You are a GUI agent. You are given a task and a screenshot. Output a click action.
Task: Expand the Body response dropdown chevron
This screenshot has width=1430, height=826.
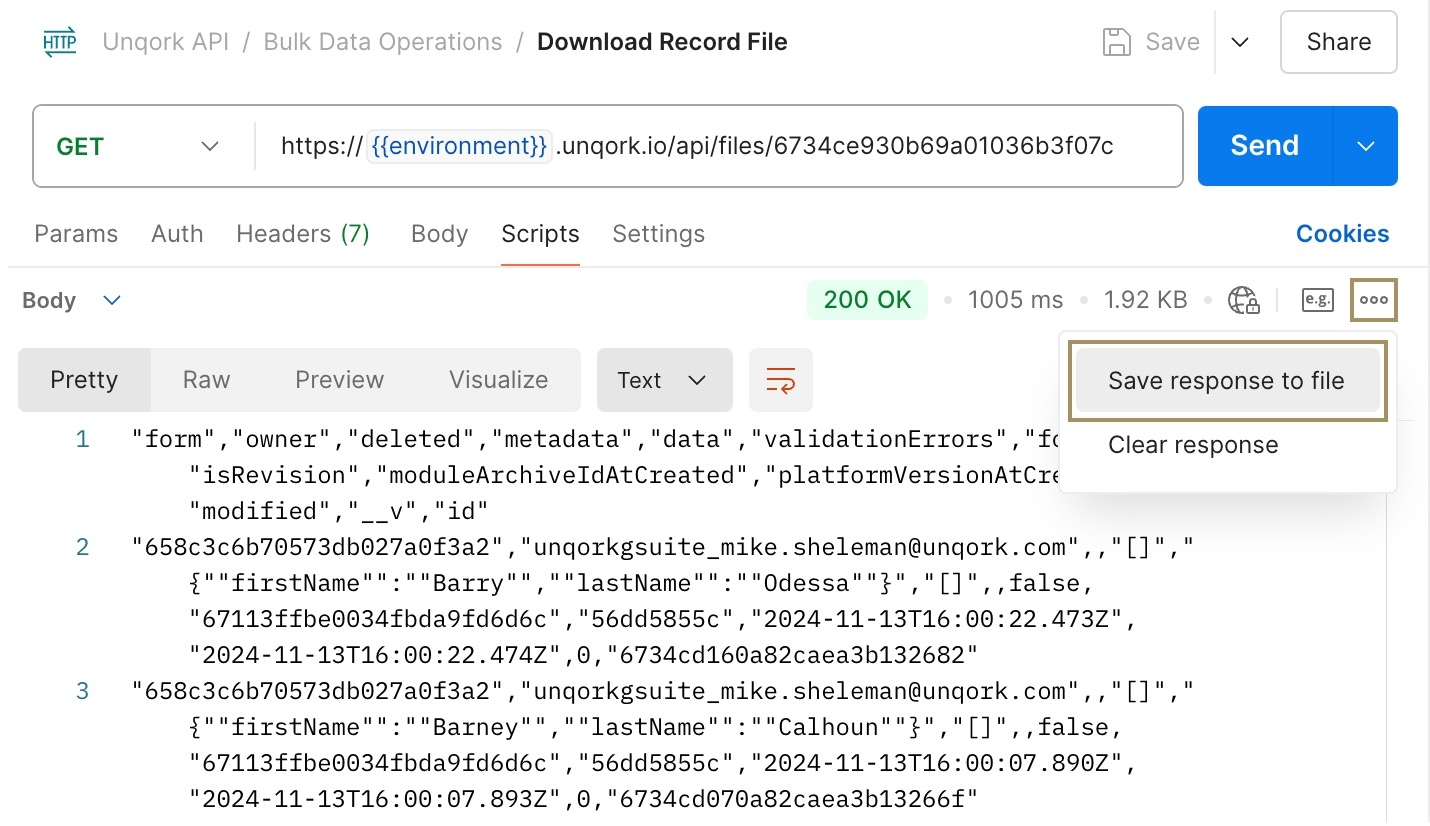pyautogui.click(x=113, y=300)
